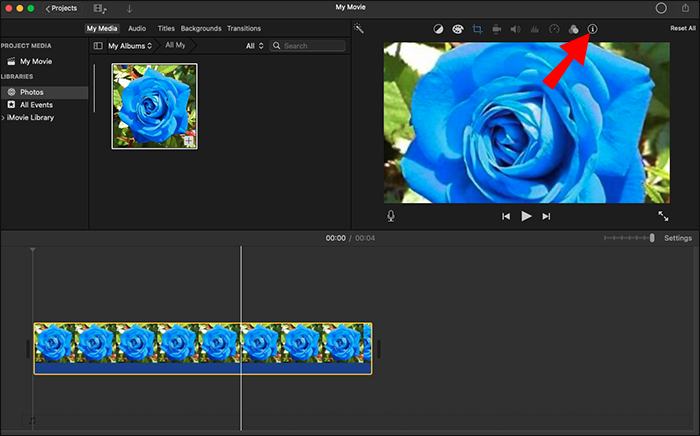Expand the iMovie Library item
The height and width of the screenshot is (436, 700).
coord(4,118)
